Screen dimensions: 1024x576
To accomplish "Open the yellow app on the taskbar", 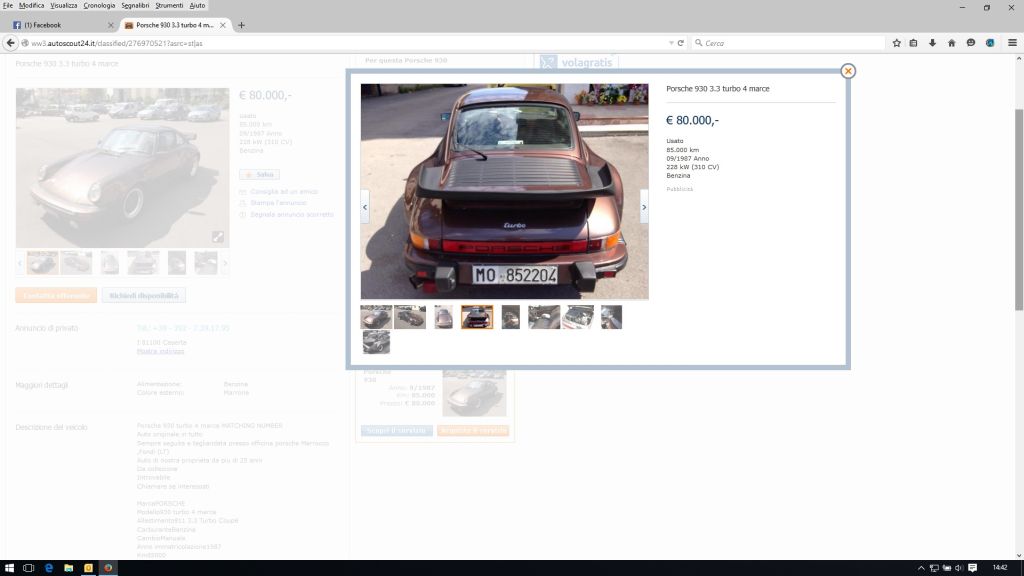I will tap(88, 568).
